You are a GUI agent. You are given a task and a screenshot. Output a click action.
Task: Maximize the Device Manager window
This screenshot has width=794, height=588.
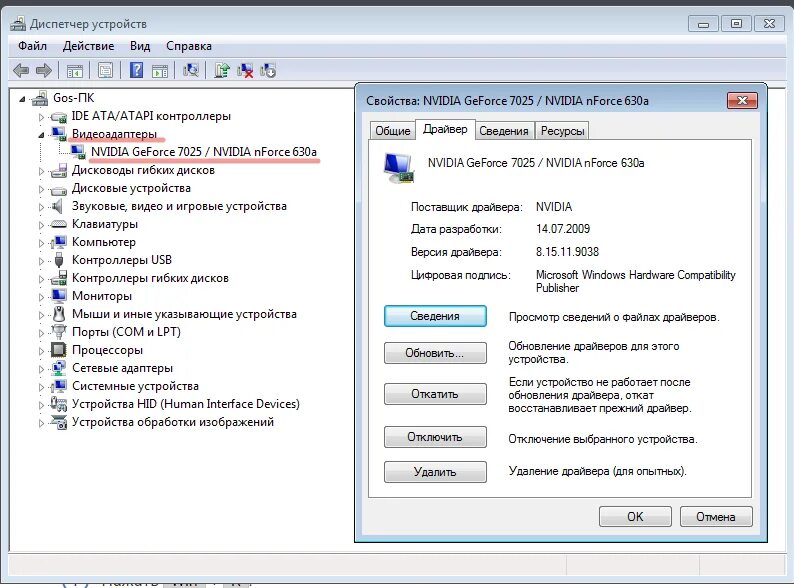(736, 23)
